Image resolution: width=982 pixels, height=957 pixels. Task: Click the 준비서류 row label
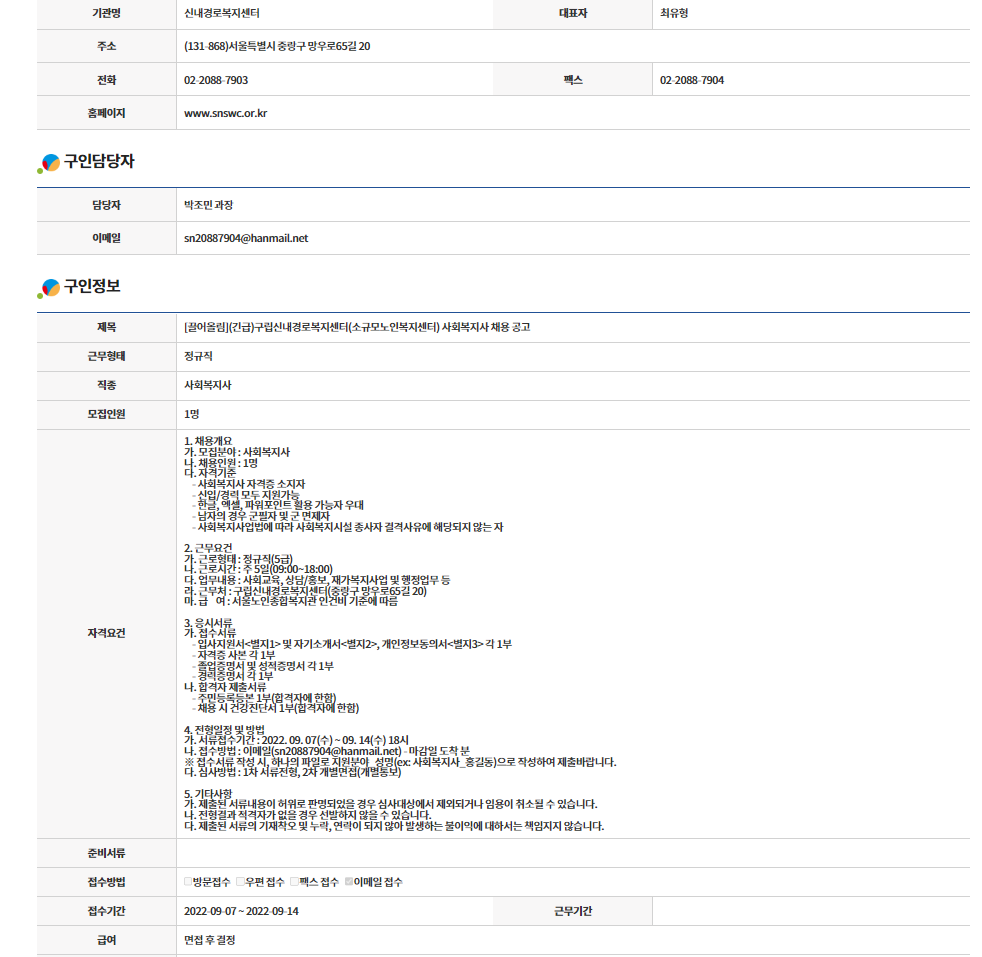[x=106, y=853]
